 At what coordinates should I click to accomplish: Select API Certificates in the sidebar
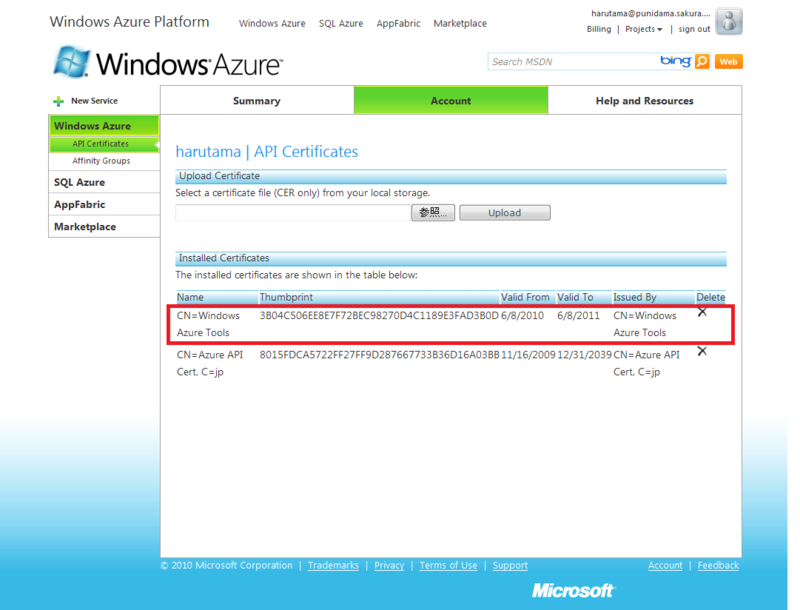(104, 144)
